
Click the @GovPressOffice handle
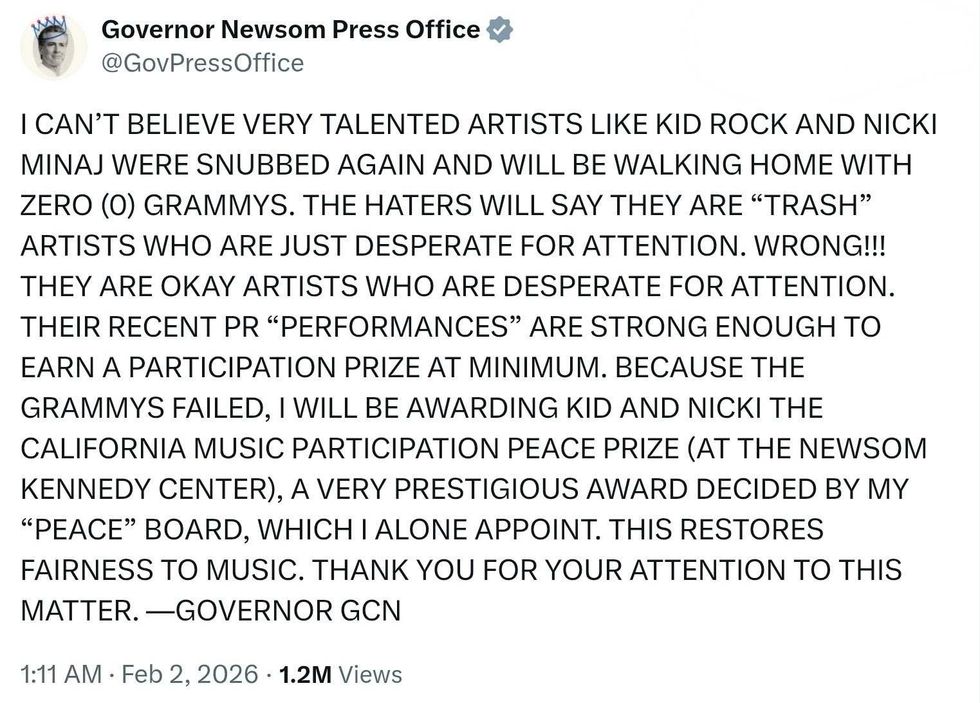pos(203,63)
